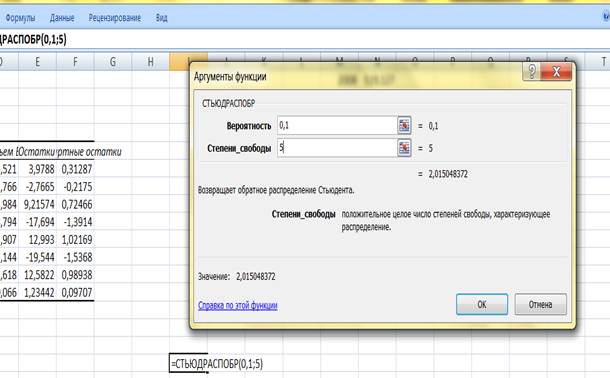Viewport: 610px width, 378px height.
Task: Select cell with value 12,993
Action: pos(37,240)
